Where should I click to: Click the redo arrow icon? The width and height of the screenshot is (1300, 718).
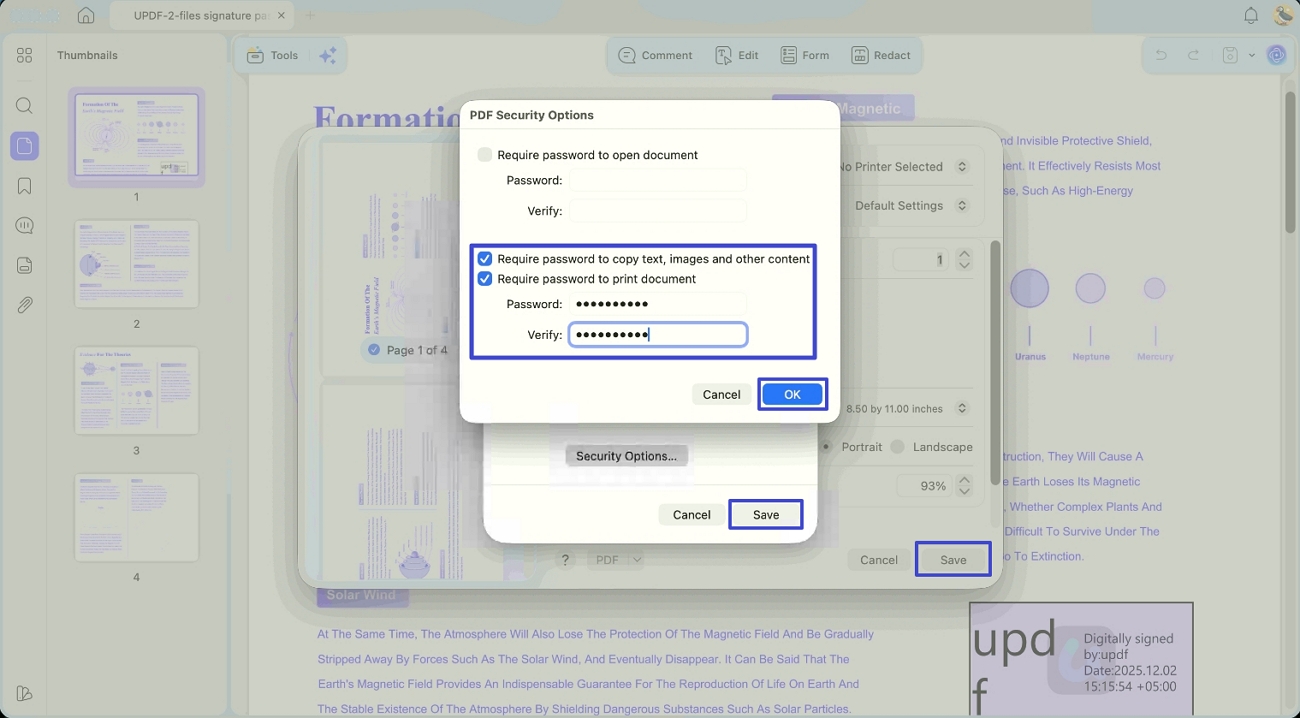(x=1193, y=56)
